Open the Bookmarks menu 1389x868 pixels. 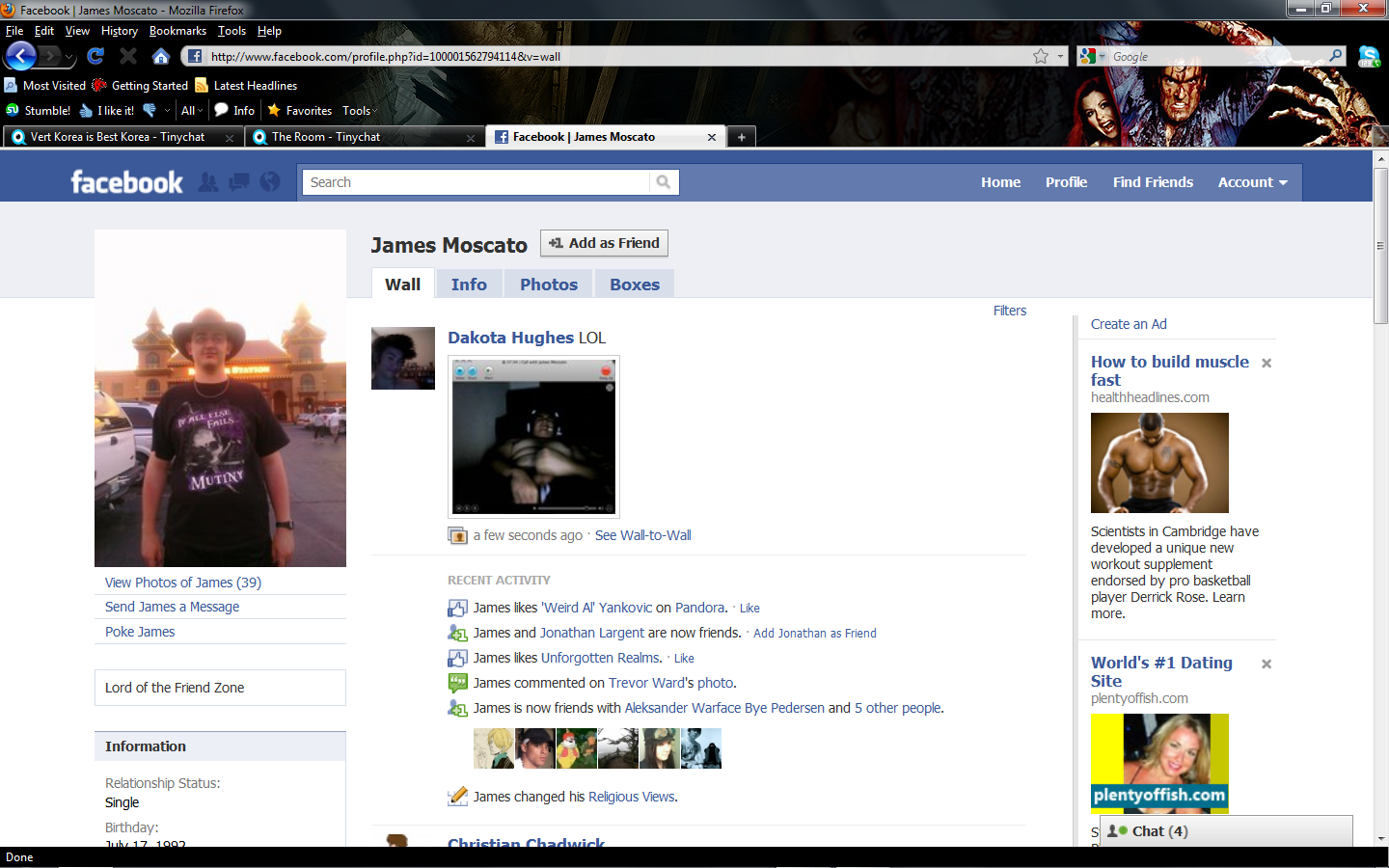177,31
